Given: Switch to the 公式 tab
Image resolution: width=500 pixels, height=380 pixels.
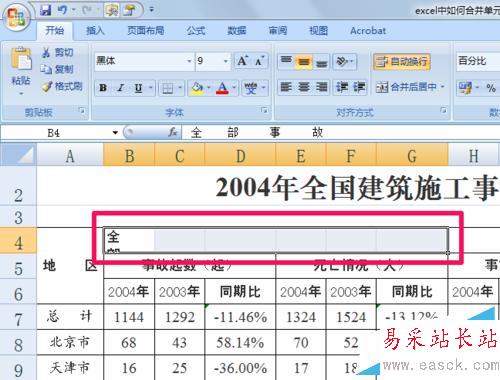Looking at the screenshot, I should click(196, 31).
